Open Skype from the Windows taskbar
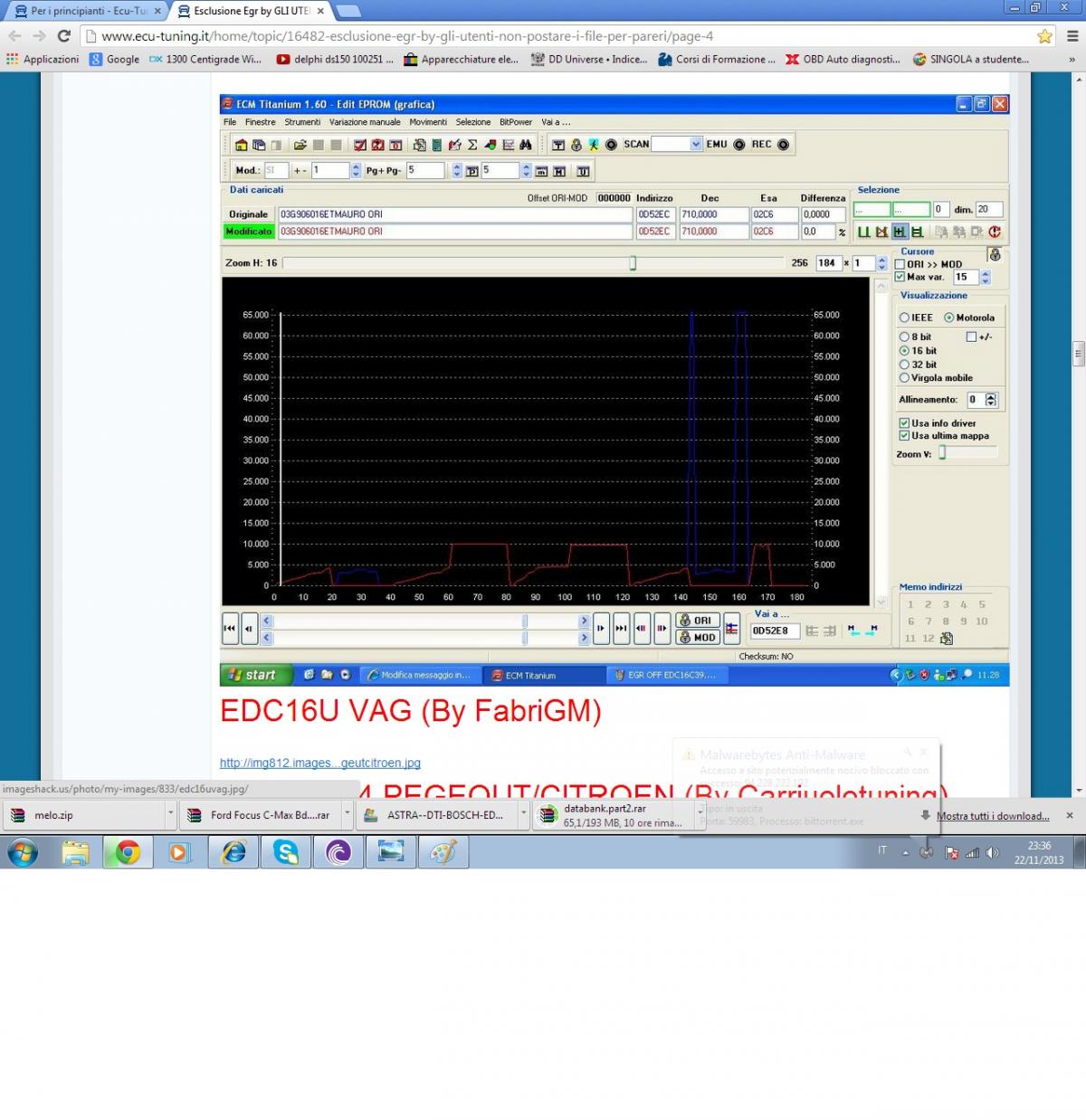Image resolution: width=1086 pixels, height=1120 pixels. [x=286, y=852]
